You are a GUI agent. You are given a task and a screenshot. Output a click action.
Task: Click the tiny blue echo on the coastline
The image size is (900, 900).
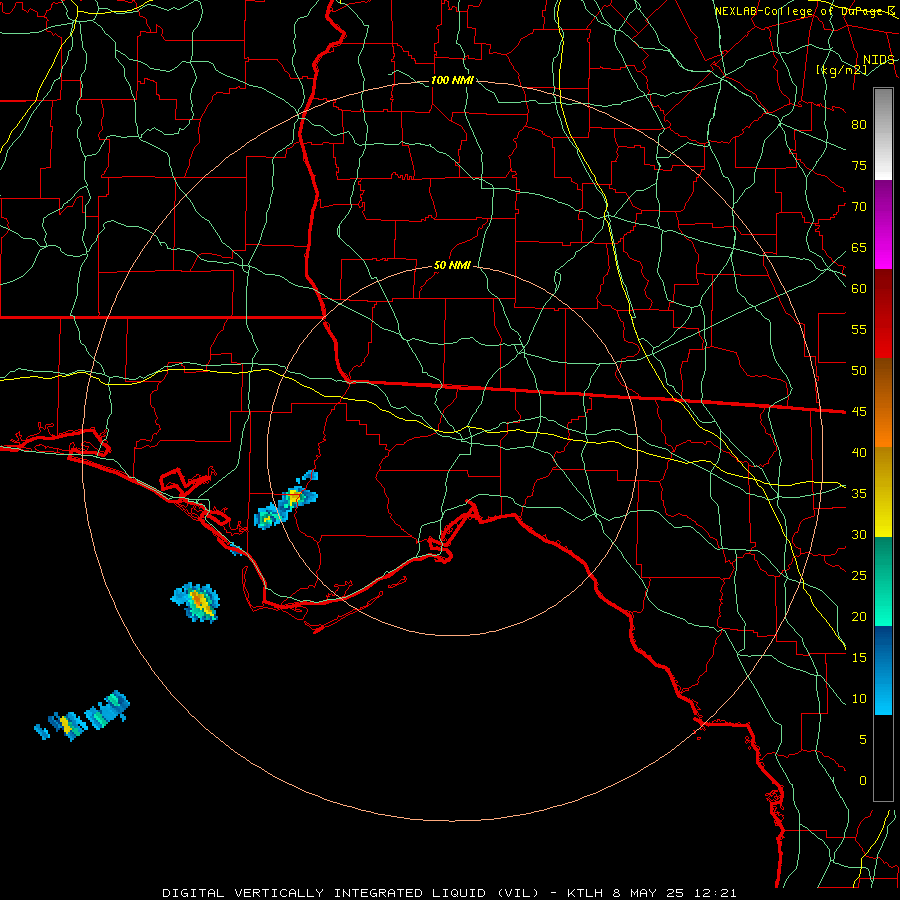click(235, 549)
